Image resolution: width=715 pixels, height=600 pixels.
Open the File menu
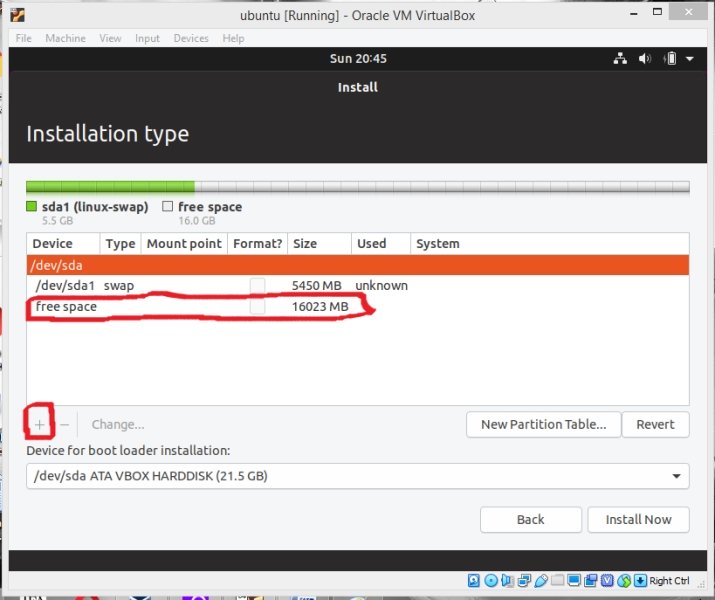point(23,38)
